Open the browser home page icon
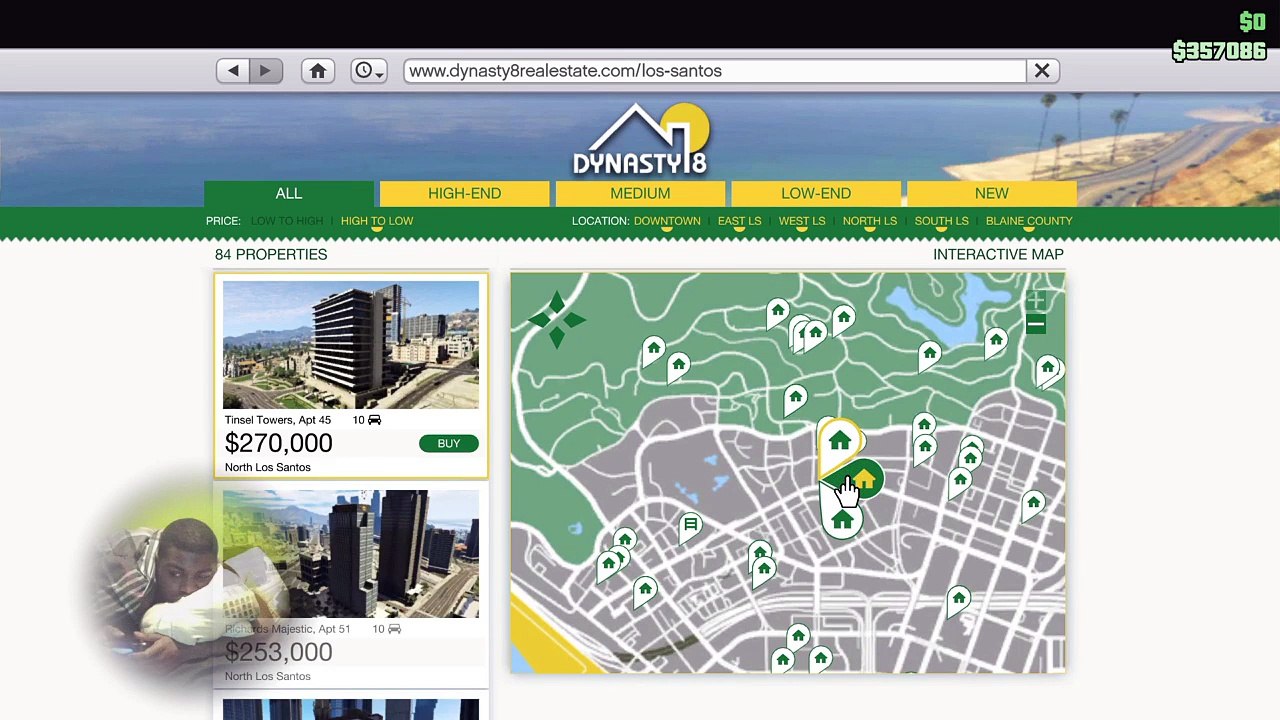The image size is (1280, 720). pos(318,71)
